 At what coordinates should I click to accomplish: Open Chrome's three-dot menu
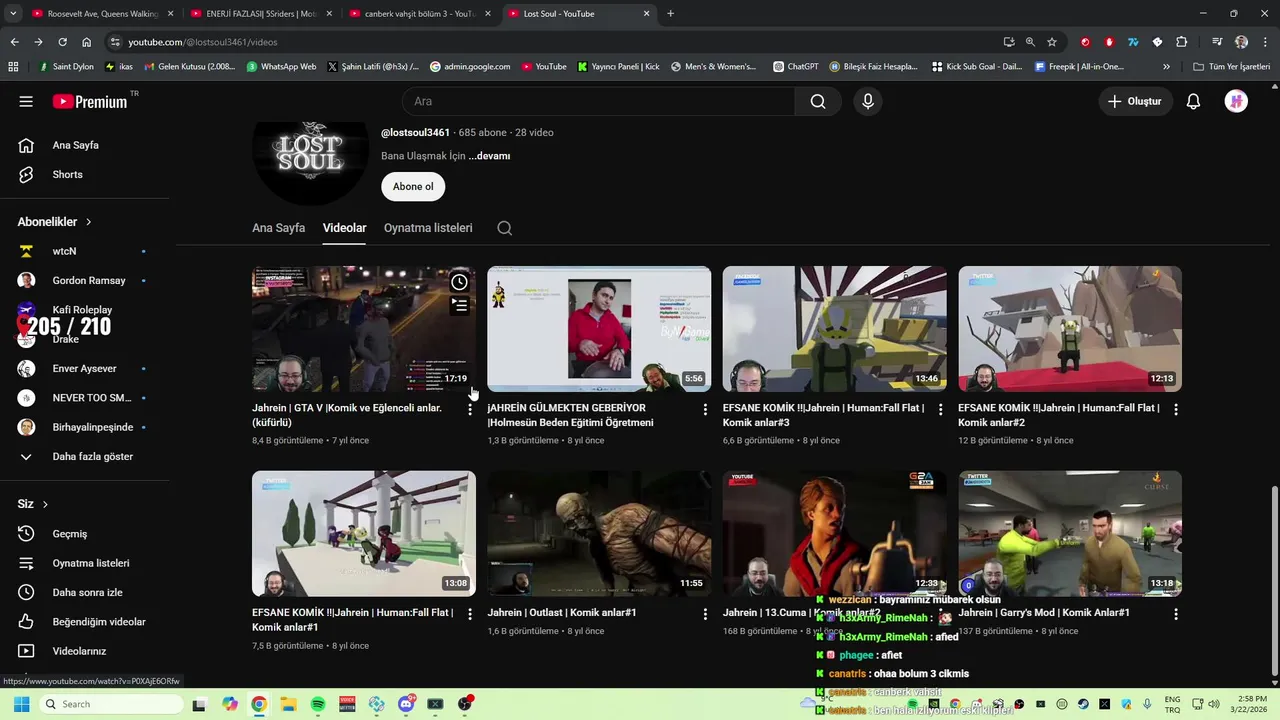point(1263,42)
